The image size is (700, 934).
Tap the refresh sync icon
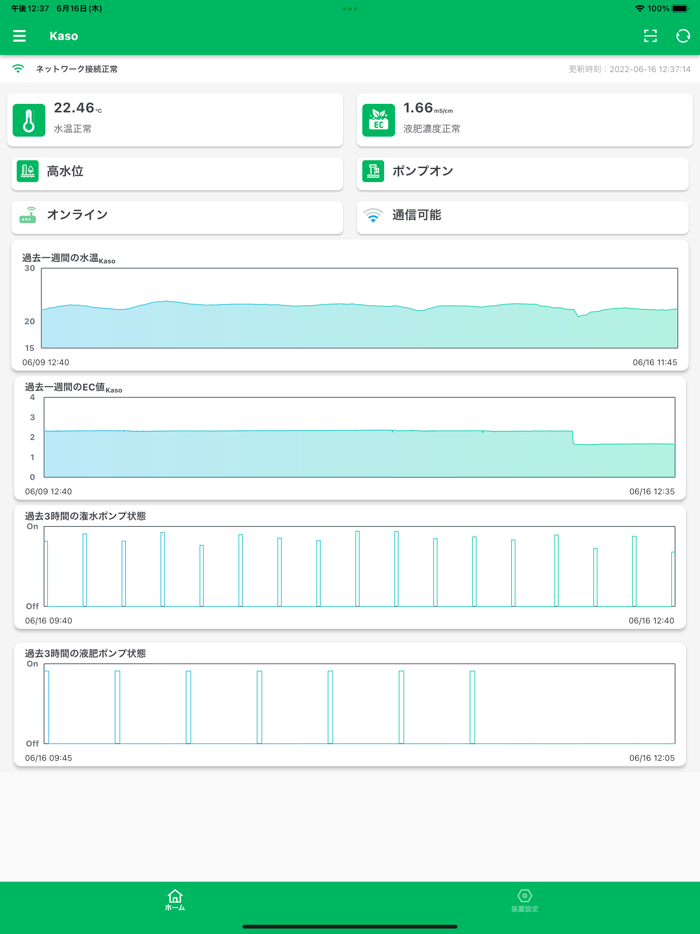(683, 36)
